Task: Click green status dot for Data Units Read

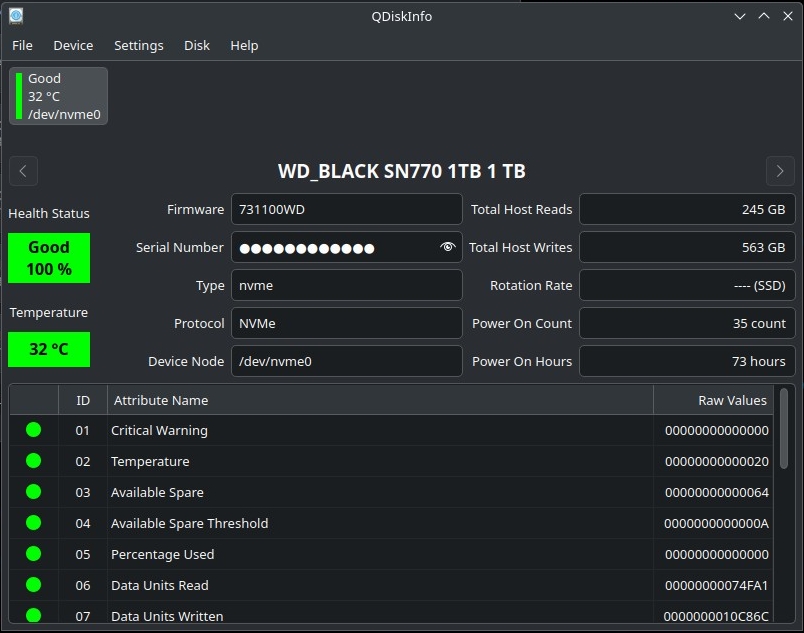Action: click(x=33, y=585)
